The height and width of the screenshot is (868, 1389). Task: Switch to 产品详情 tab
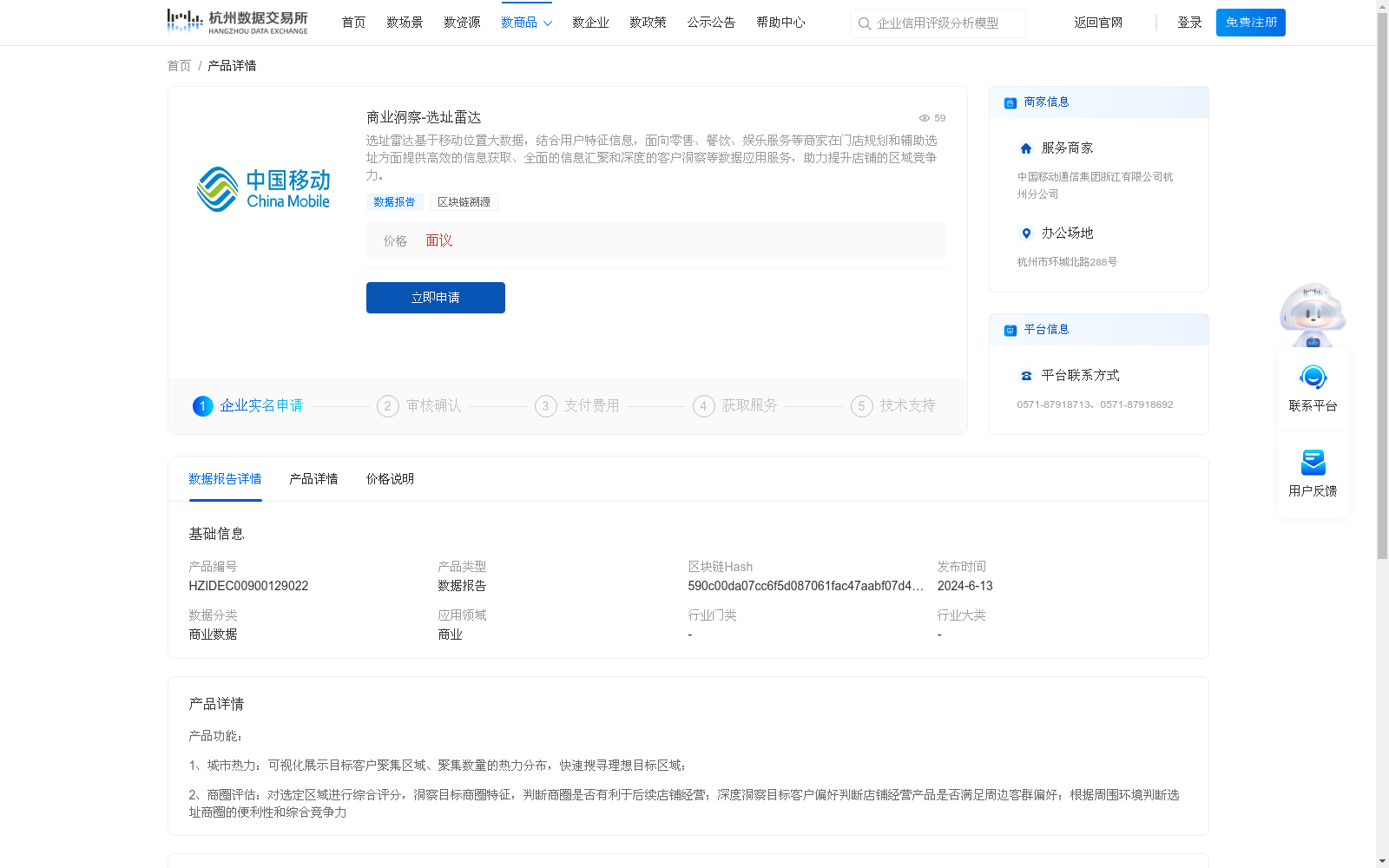[x=313, y=479]
